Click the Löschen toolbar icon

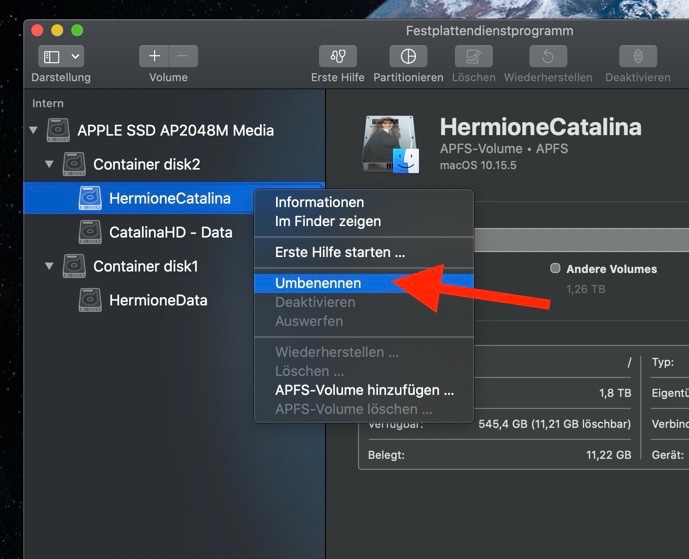point(473,57)
